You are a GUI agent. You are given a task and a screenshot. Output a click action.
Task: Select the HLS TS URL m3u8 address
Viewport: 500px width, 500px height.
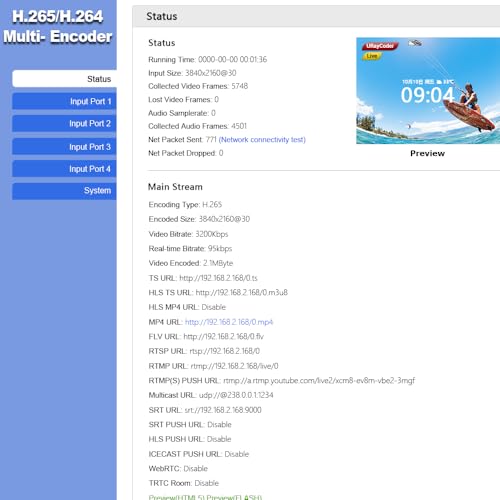click(x=241, y=293)
